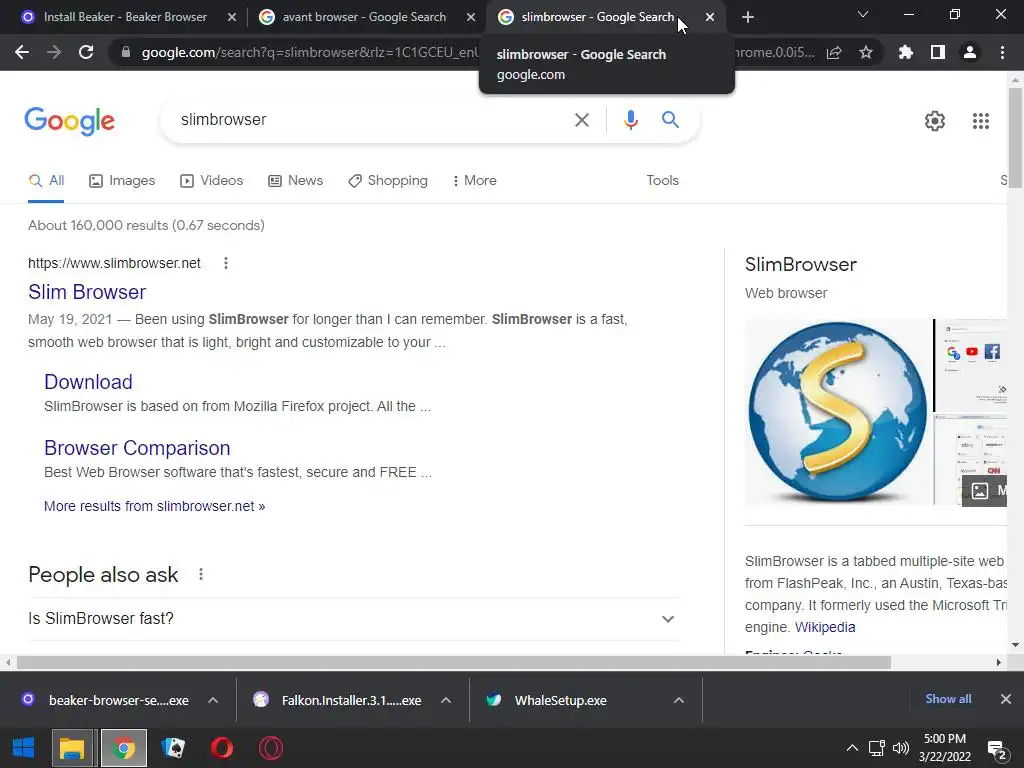Viewport: 1024px width, 768px height.
Task: Open the tab search dropdown
Action: click(x=863, y=14)
